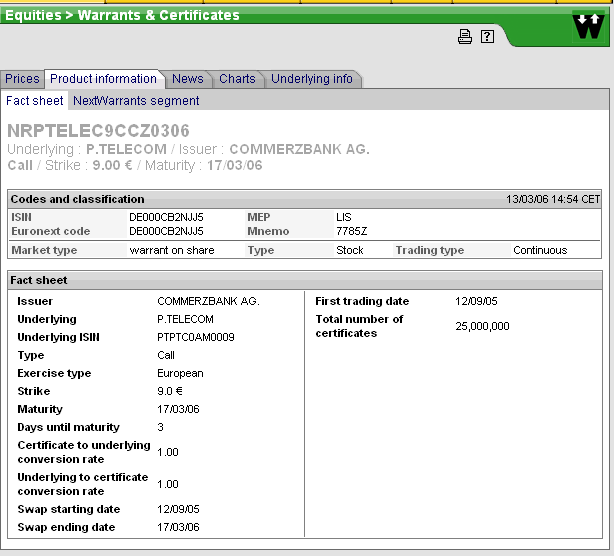Click the Swap starting date value 12/09/05
This screenshot has height=556, width=614.
(x=178, y=509)
